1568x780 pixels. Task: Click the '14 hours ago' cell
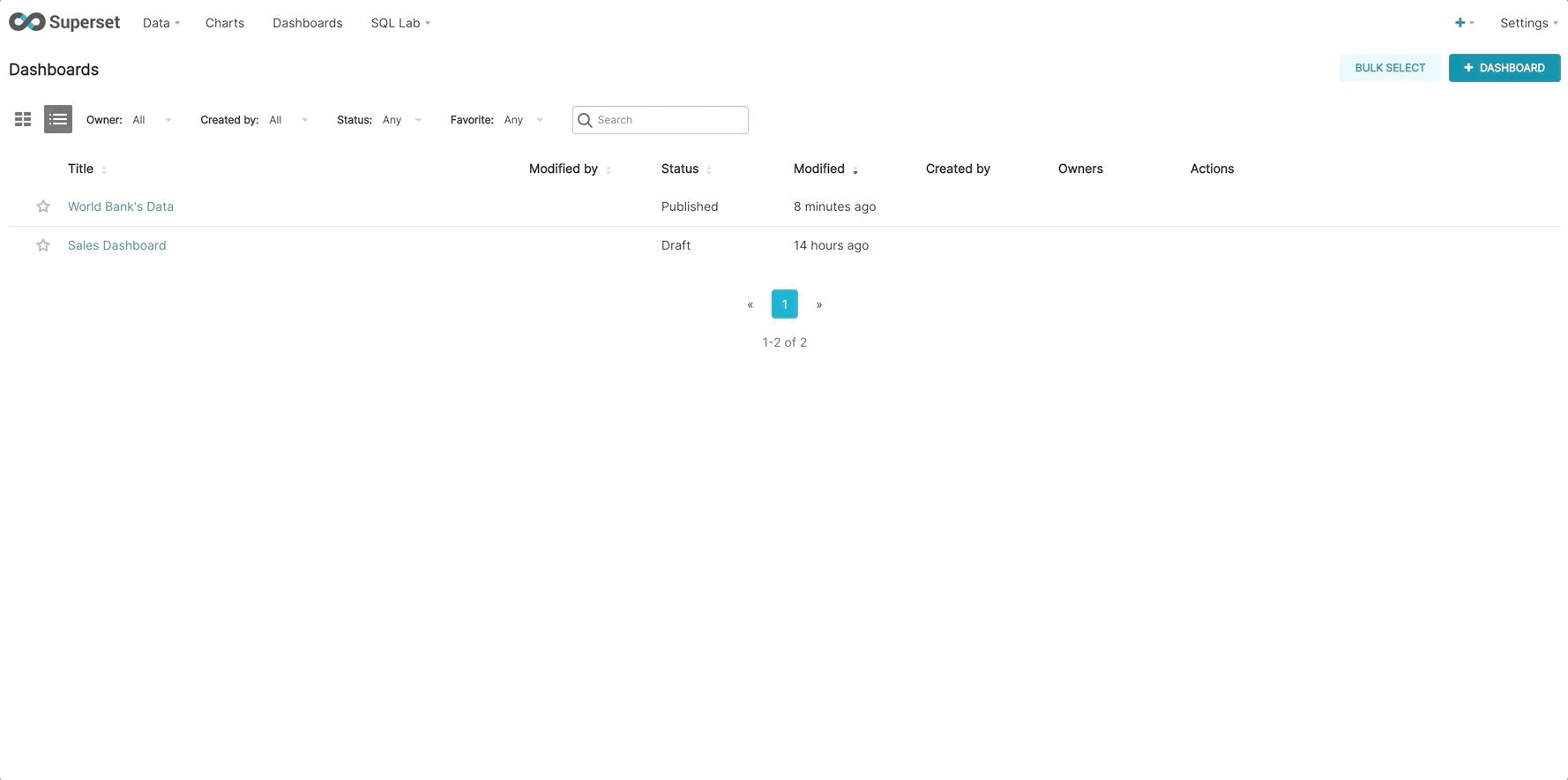pyautogui.click(x=831, y=245)
